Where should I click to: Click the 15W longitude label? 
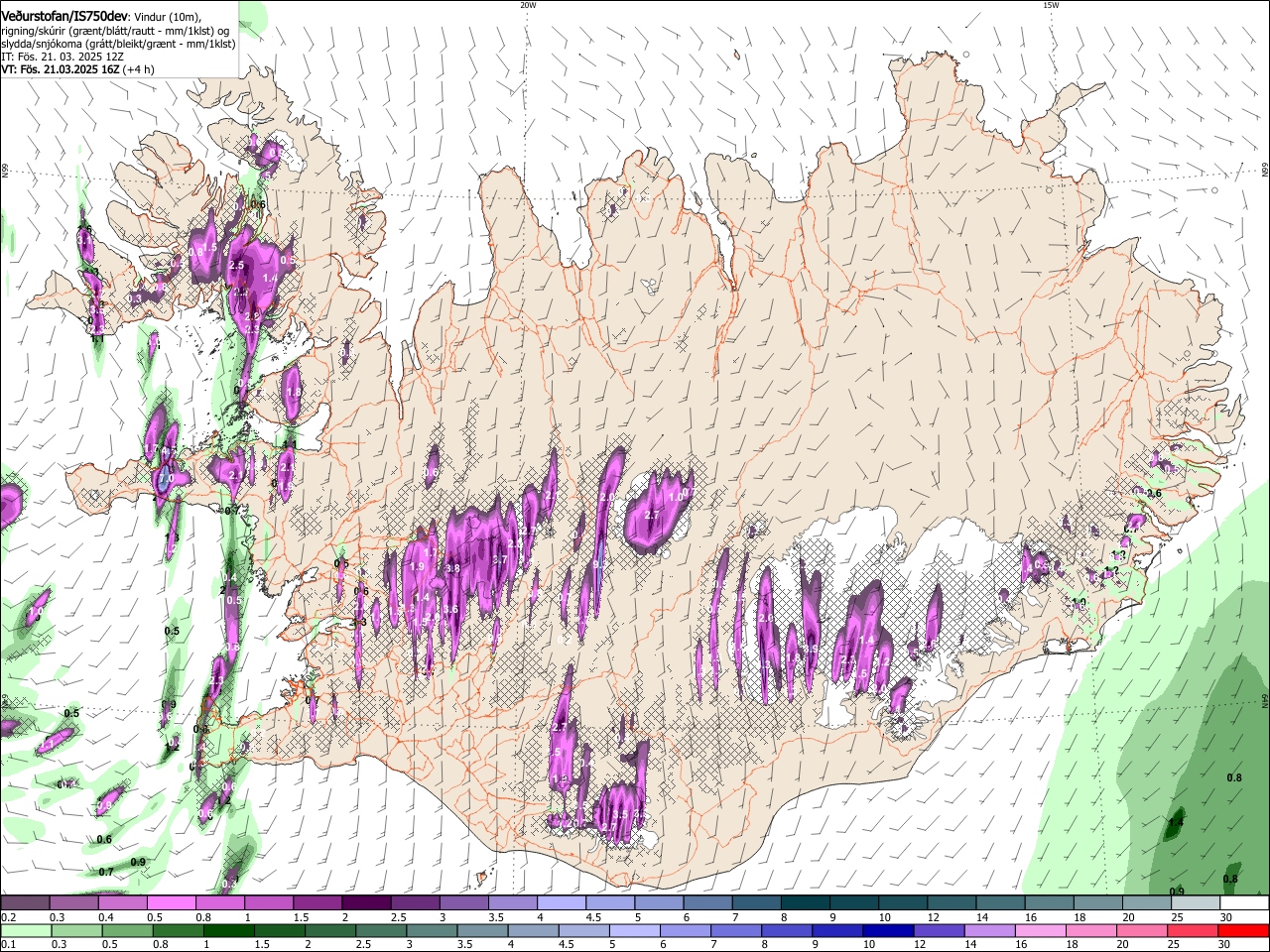[x=1051, y=5]
